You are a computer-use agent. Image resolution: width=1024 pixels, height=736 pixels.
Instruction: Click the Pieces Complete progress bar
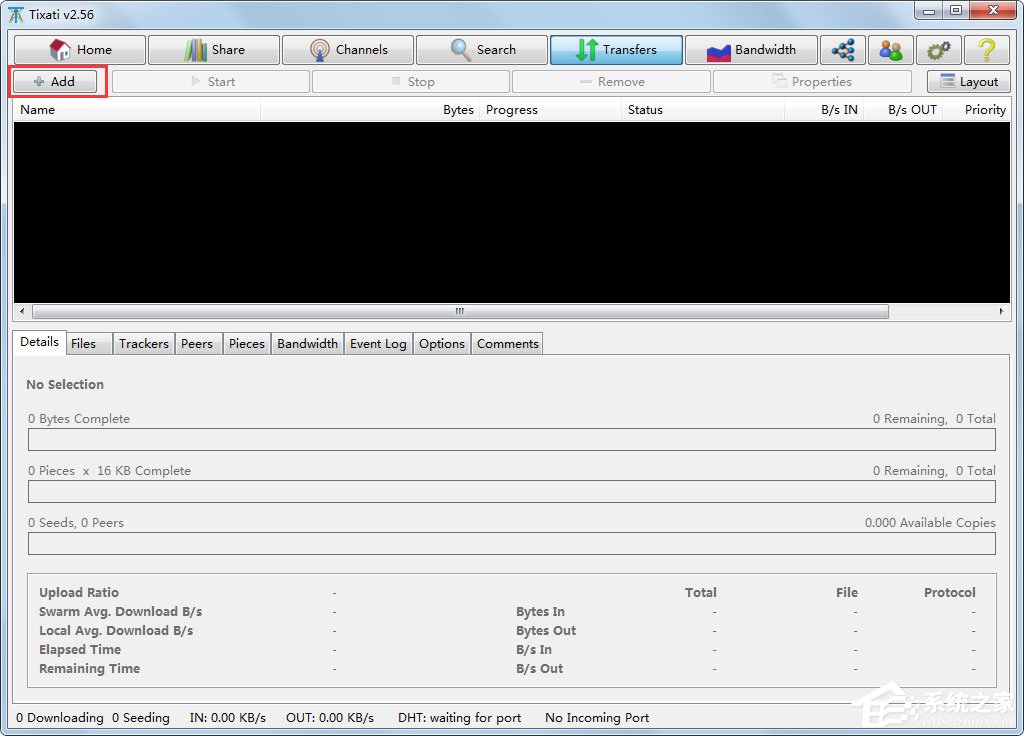pos(512,492)
